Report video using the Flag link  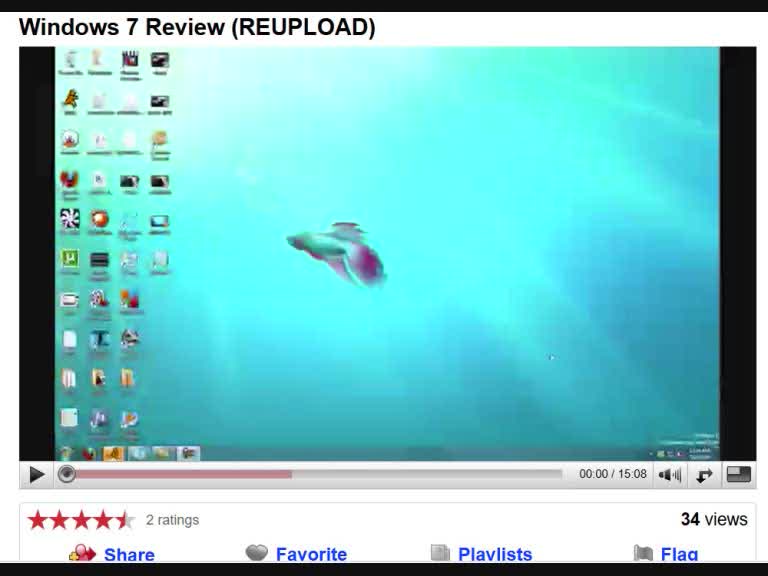pyautogui.click(x=679, y=554)
